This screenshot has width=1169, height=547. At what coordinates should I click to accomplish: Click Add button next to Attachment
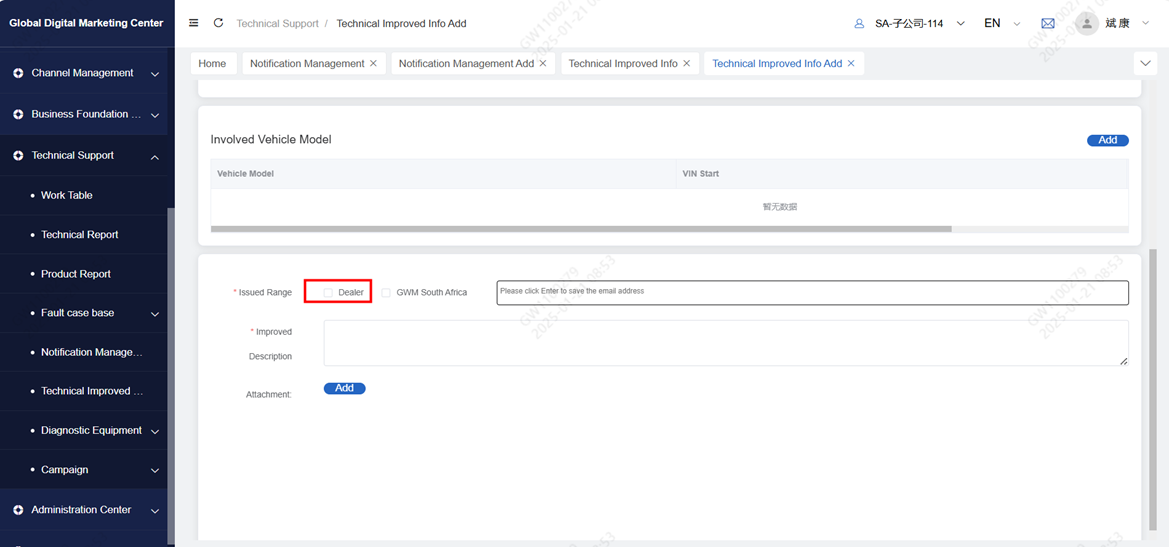tap(344, 388)
